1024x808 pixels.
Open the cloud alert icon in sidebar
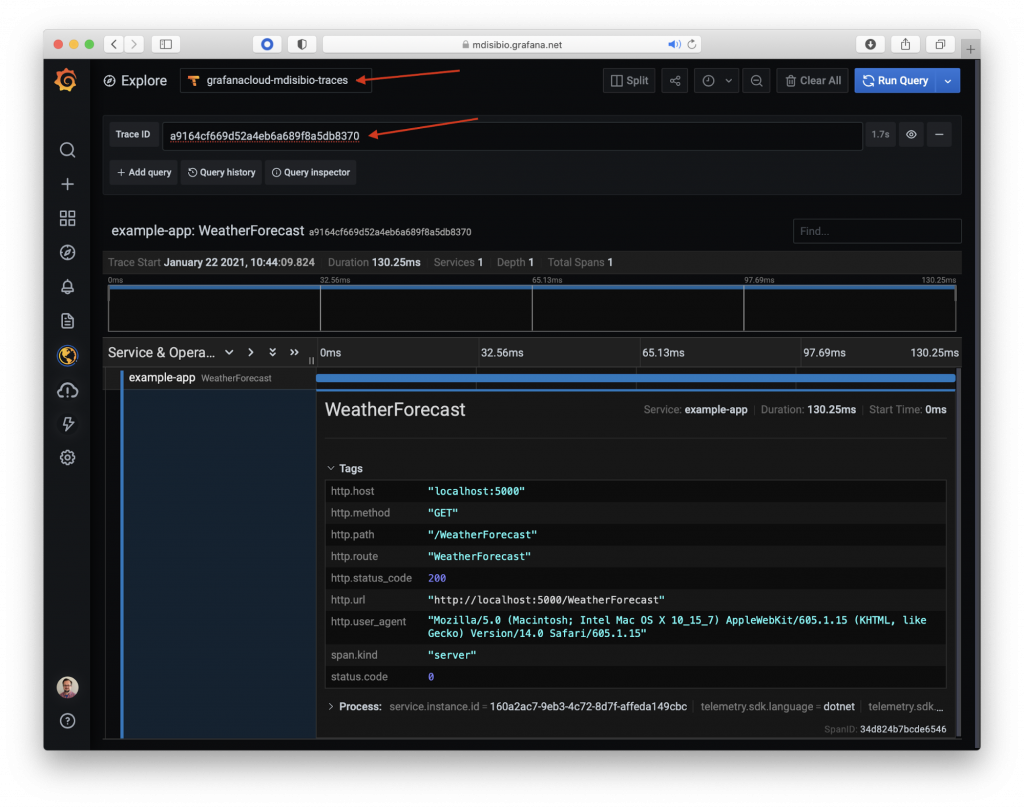coord(67,390)
